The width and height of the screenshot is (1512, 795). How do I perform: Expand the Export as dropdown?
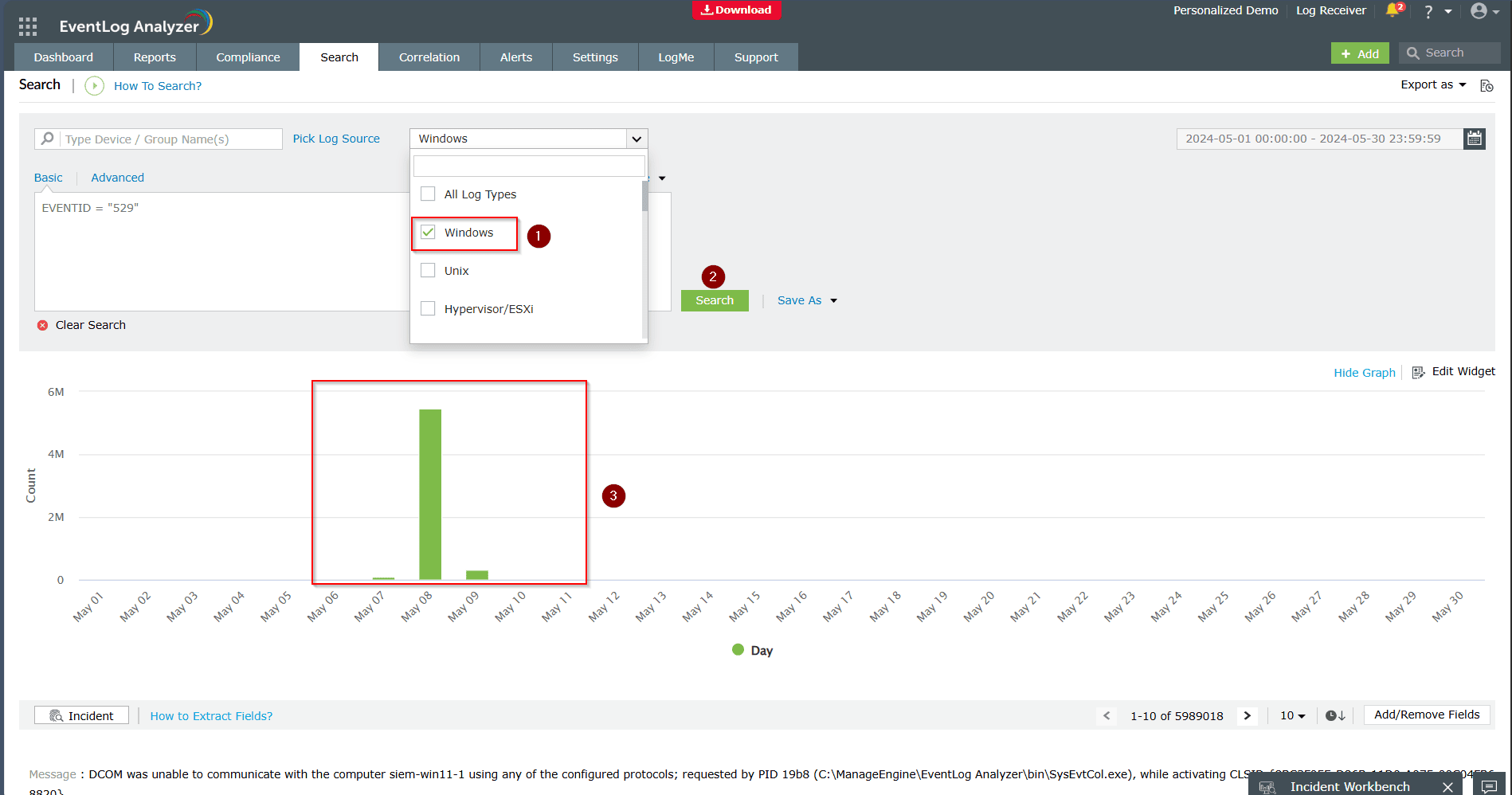point(1433,84)
